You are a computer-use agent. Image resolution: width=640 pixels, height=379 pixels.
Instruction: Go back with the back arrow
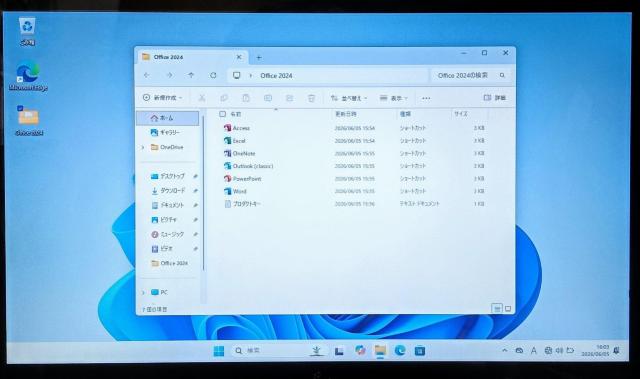(x=147, y=75)
